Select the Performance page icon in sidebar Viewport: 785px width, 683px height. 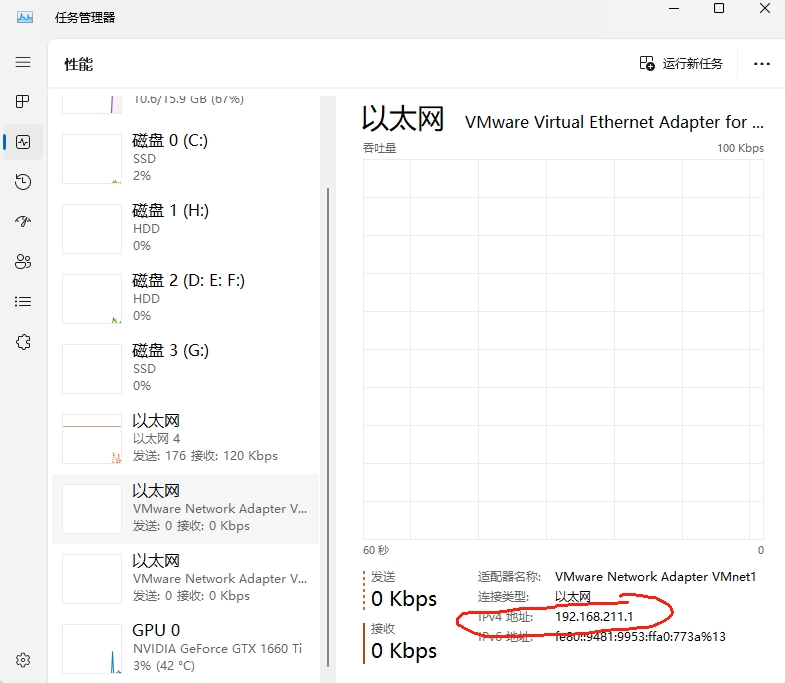[x=23, y=142]
